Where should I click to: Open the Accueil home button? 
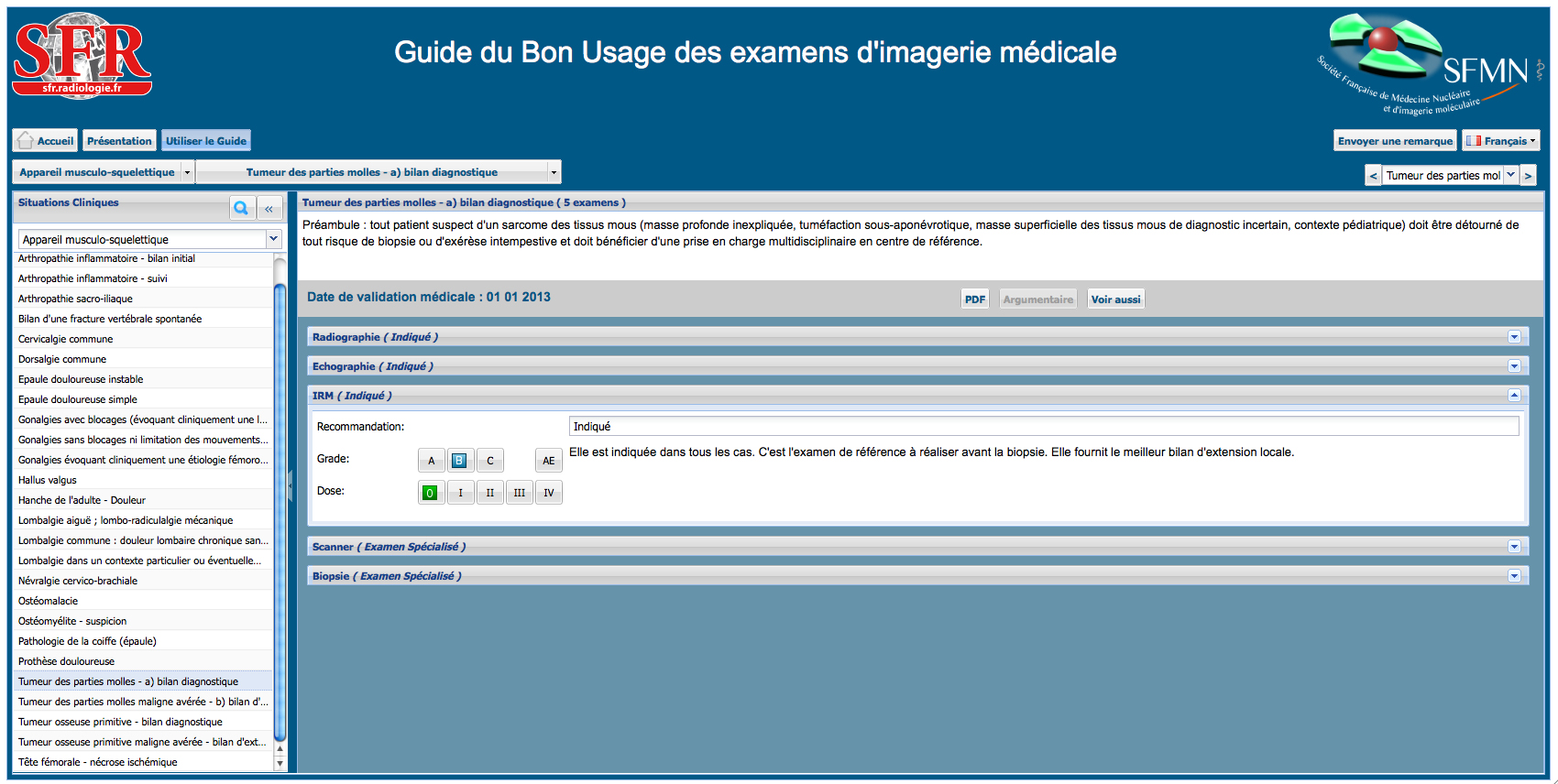click(x=45, y=141)
